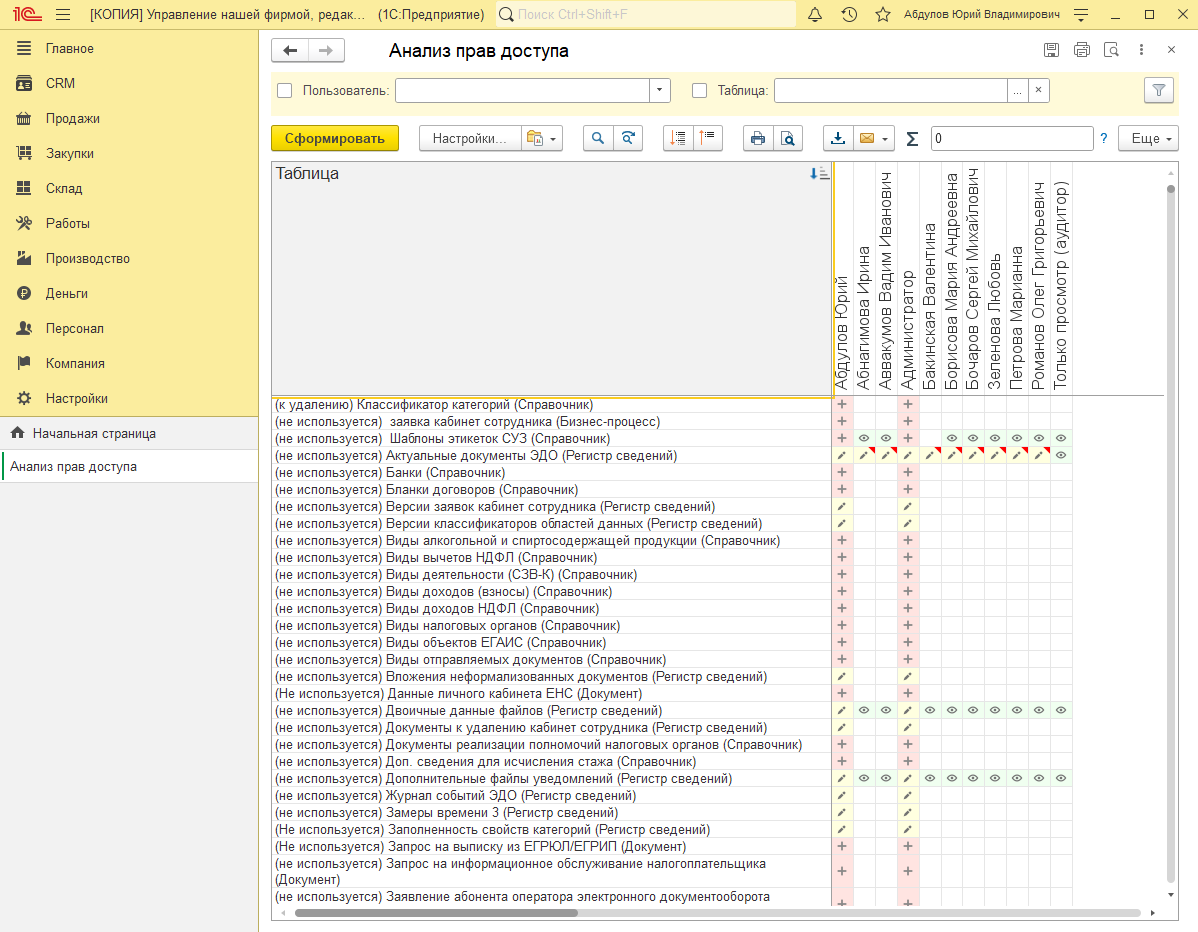The width and height of the screenshot is (1198, 932).
Task: Open notifications bell icon in title bar
Action: point(815,15)
